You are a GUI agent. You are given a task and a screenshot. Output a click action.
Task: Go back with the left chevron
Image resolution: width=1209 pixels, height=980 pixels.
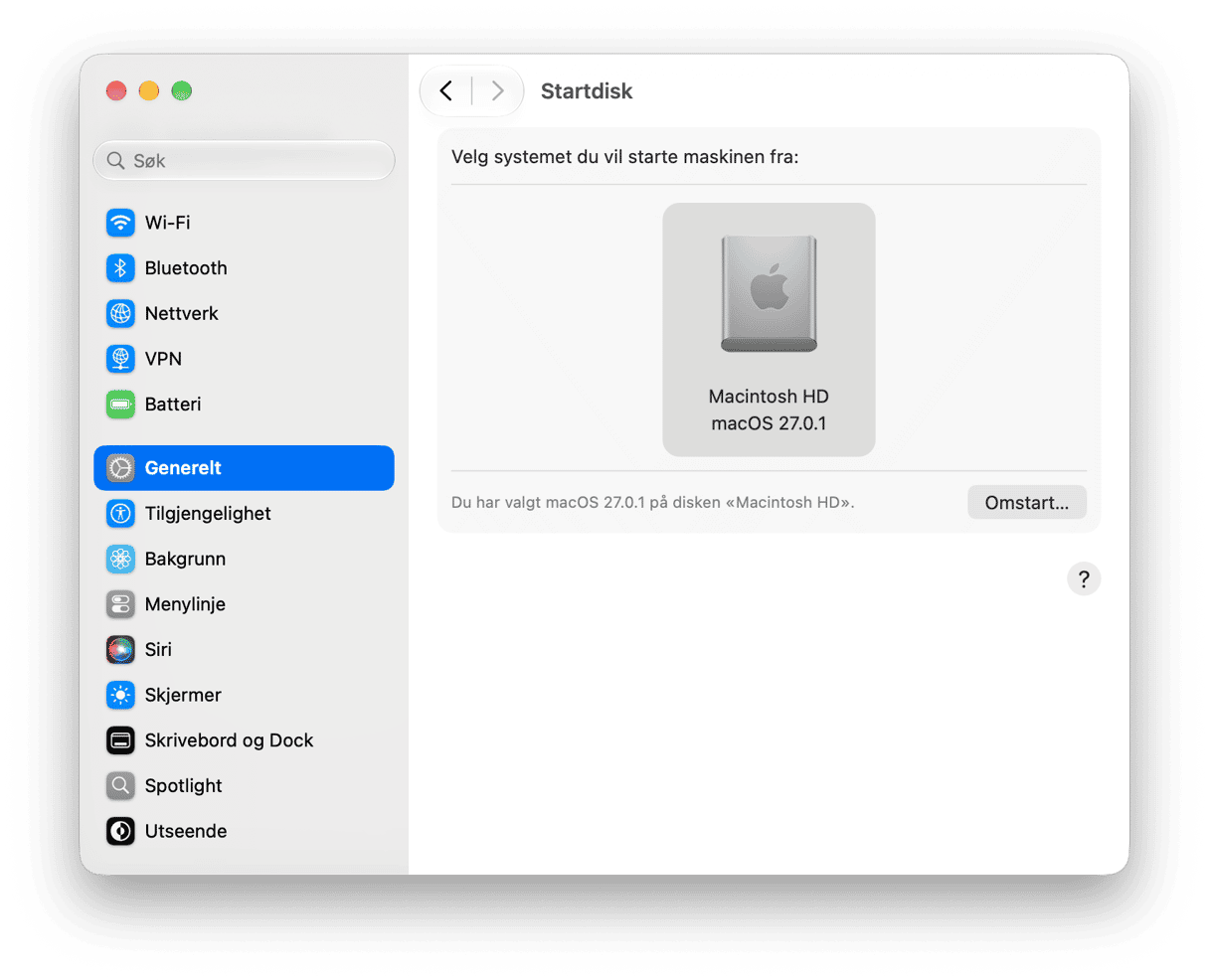coord(446,91)
